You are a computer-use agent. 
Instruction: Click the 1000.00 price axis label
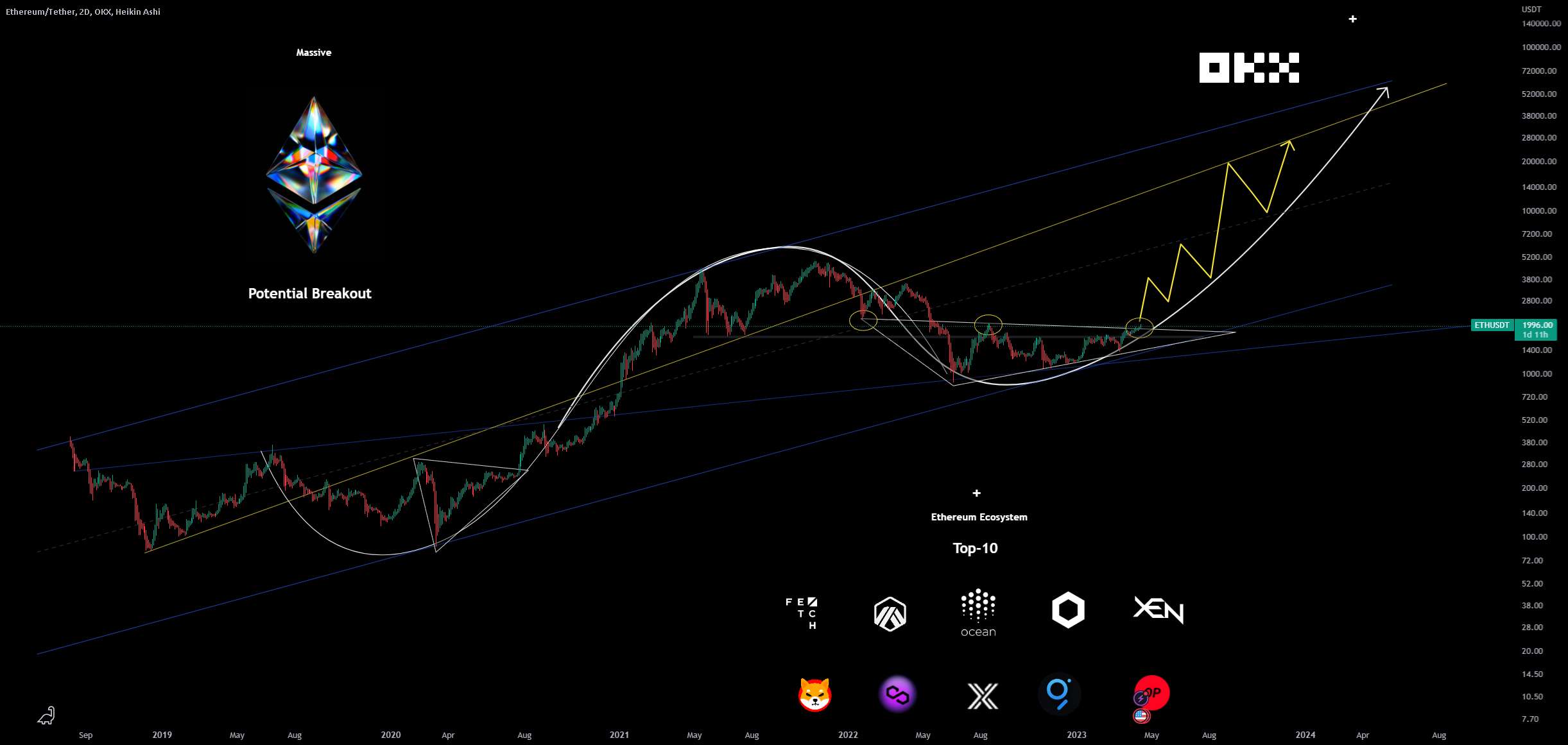tap(1537, 374)
